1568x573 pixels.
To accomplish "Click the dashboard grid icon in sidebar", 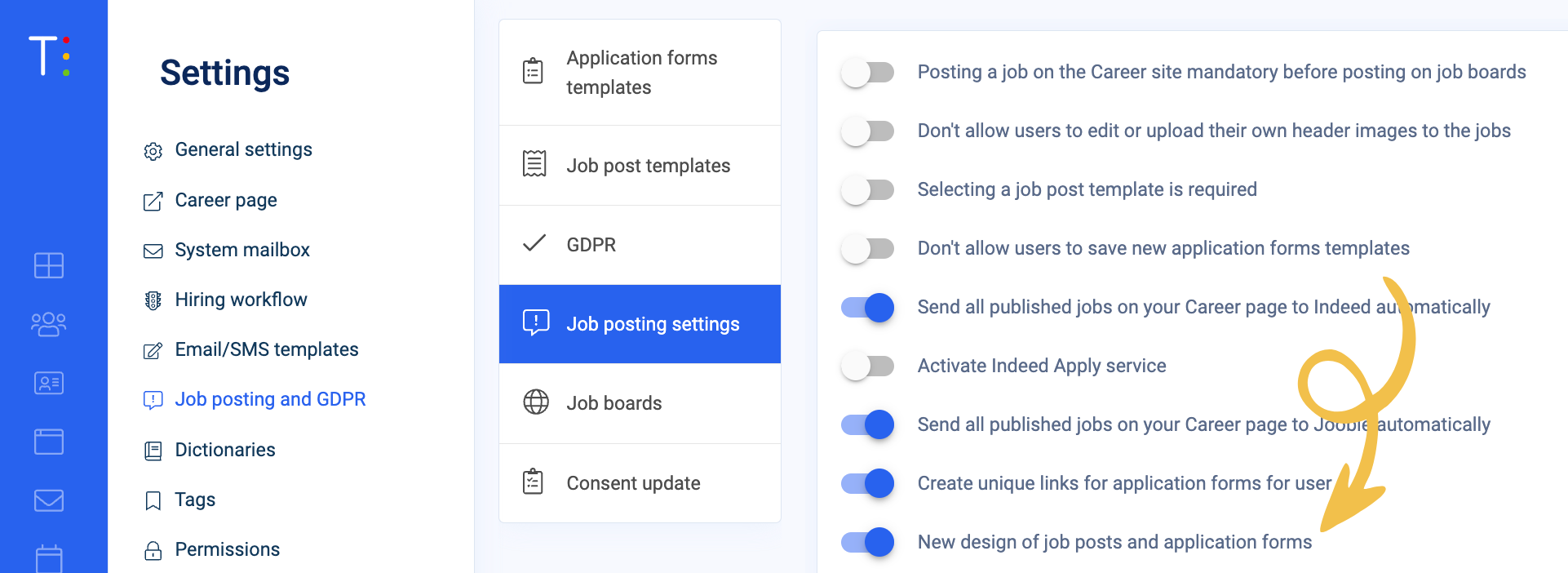I will click(x=49, y=265).
